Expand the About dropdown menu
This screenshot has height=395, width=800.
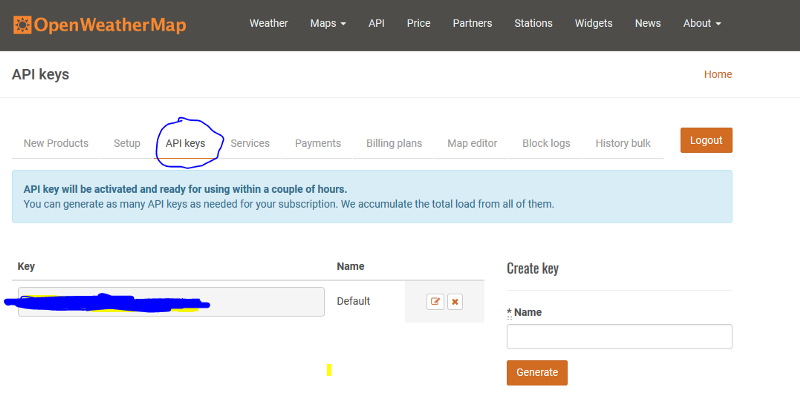pyautogui.click(x=702, y=23)
